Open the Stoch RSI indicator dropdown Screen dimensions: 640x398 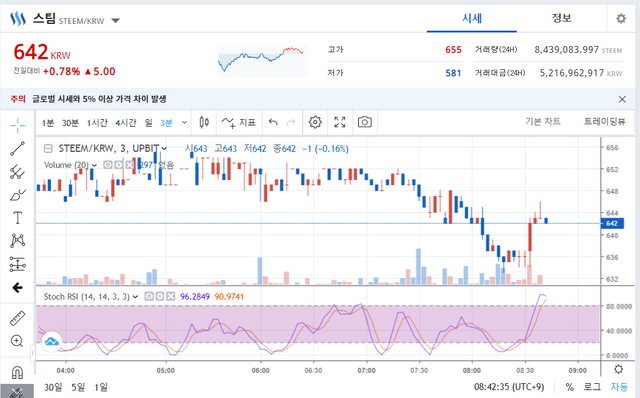(x=135, y=297)
